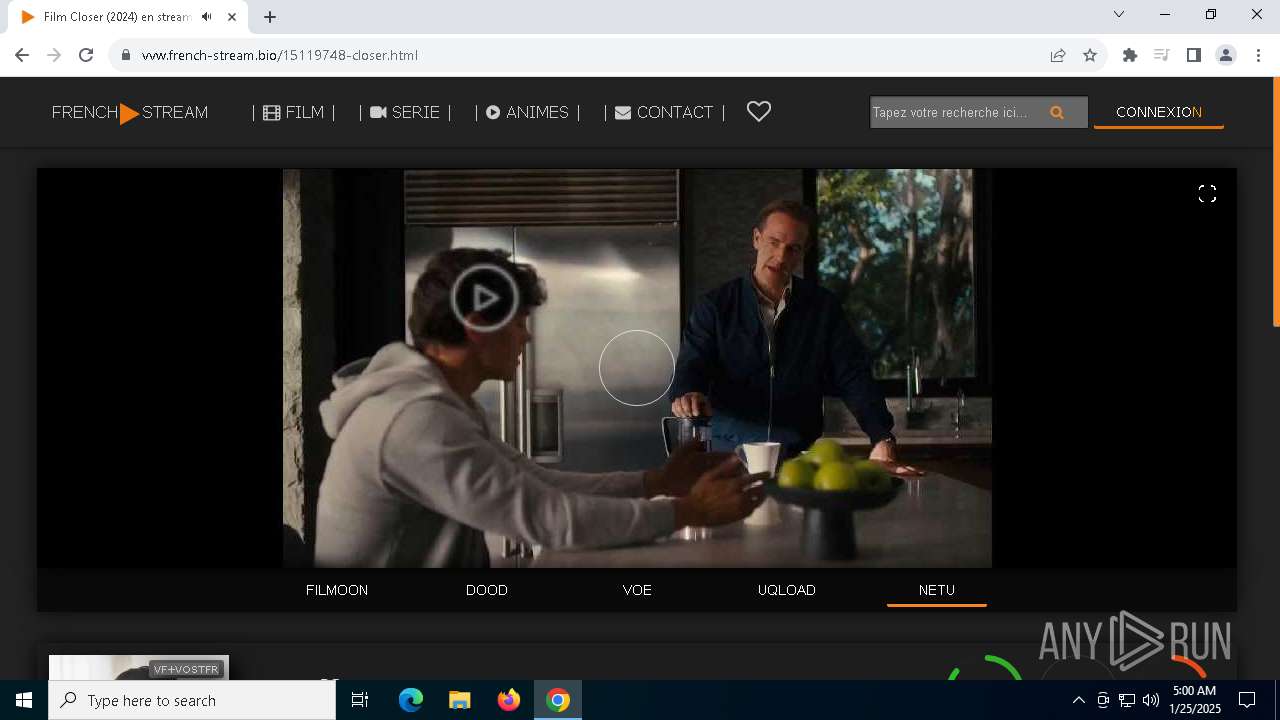Play the Closer video
Viewport: 1280px width, 720px height.
pyautogui.click(x=484, y=298)
